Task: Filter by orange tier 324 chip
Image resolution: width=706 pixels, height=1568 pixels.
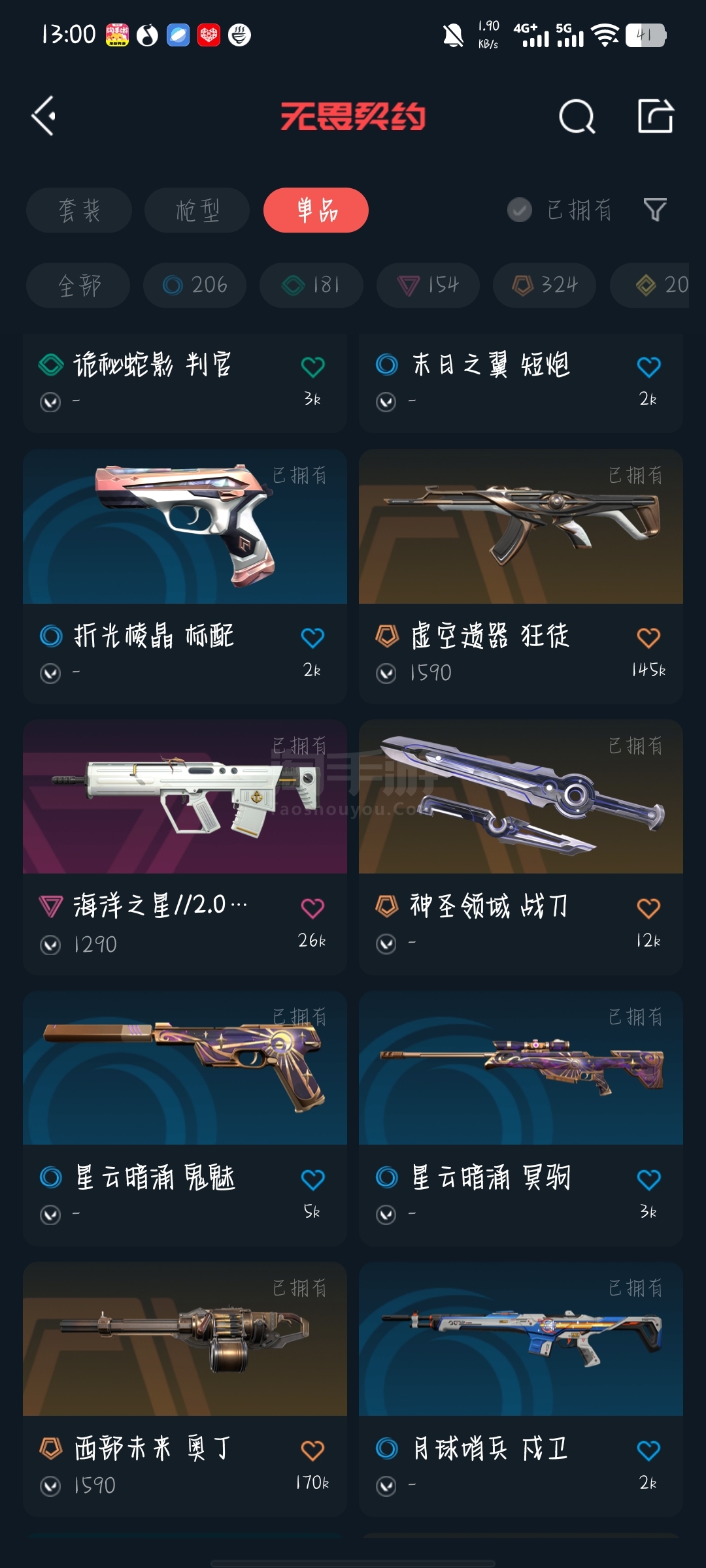Action: (x=545, y=286)
